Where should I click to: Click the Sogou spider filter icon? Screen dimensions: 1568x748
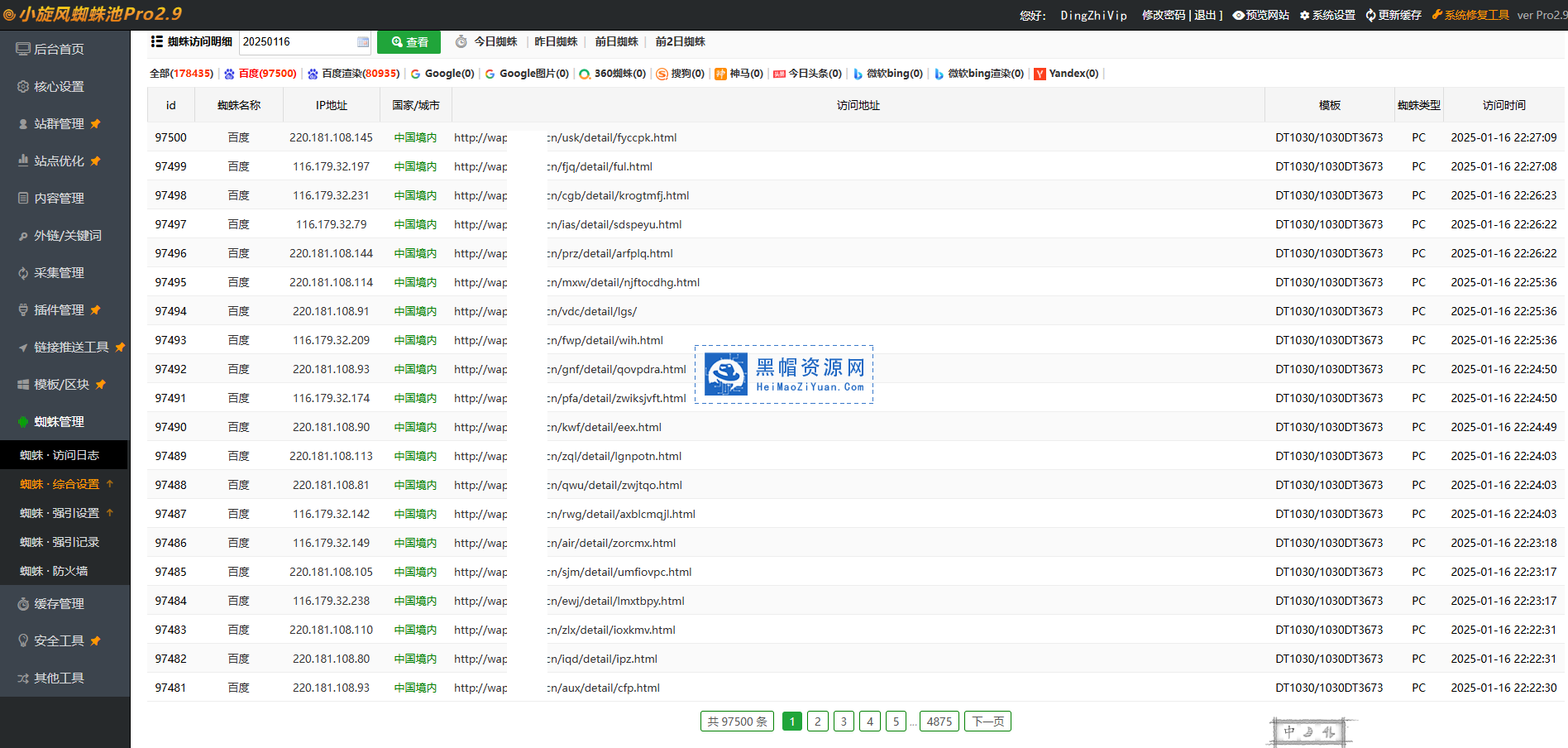[662, 74]
